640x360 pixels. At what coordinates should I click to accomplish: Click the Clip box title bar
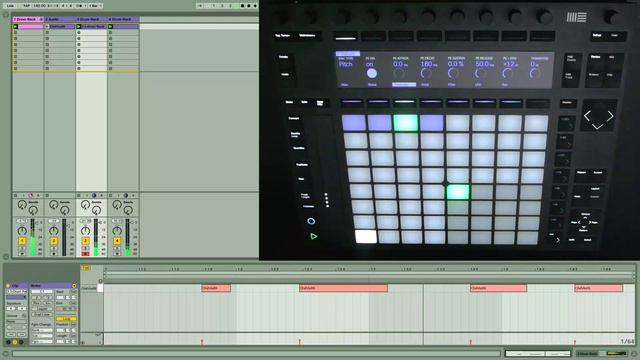tap(16, 286)
